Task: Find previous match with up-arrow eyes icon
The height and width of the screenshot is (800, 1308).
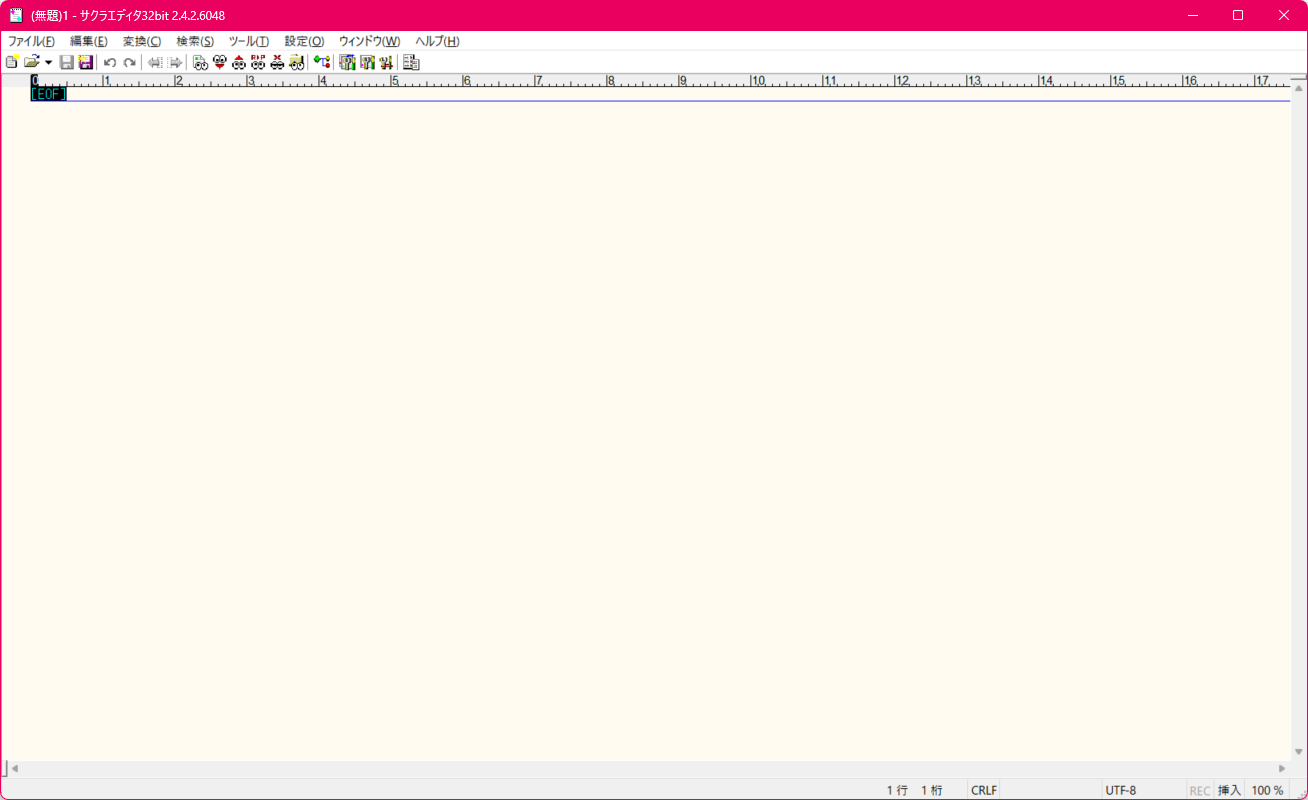Action: 238,62
